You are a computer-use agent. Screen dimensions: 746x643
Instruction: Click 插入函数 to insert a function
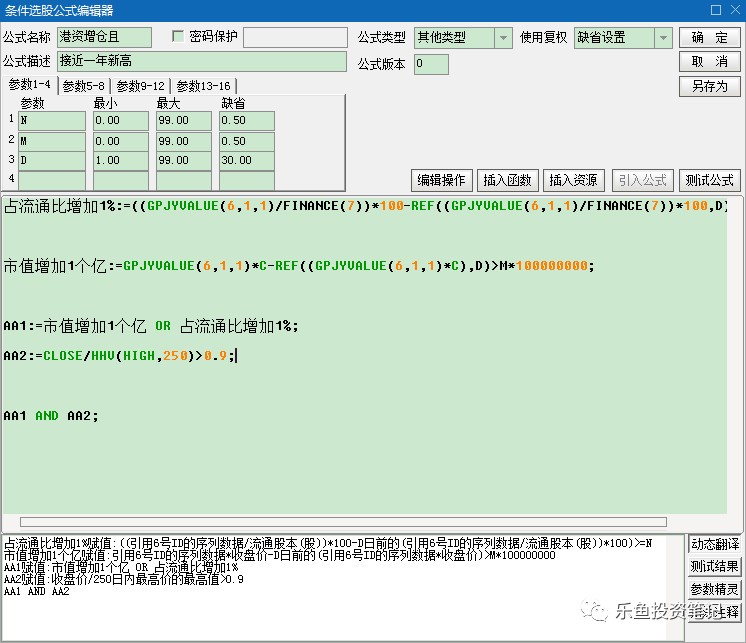point(507,180)
